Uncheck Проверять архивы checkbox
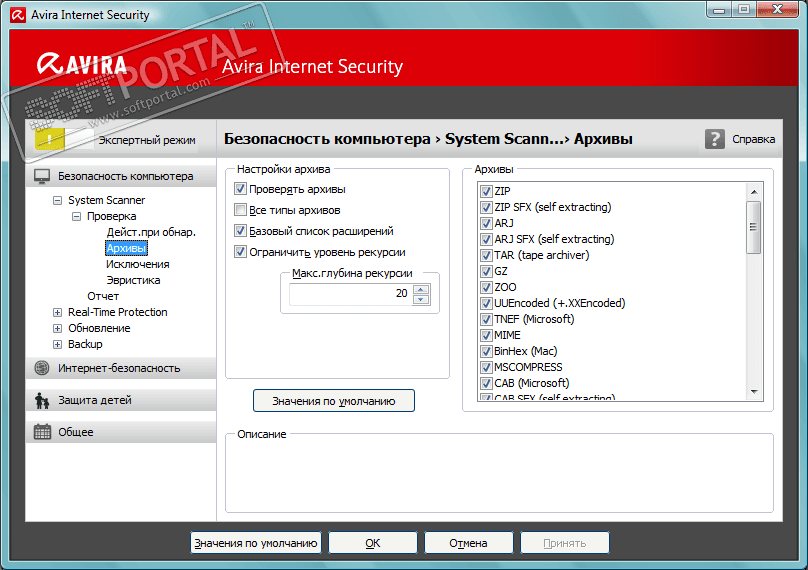Viewport: 808px width, 570px height. 240,189
